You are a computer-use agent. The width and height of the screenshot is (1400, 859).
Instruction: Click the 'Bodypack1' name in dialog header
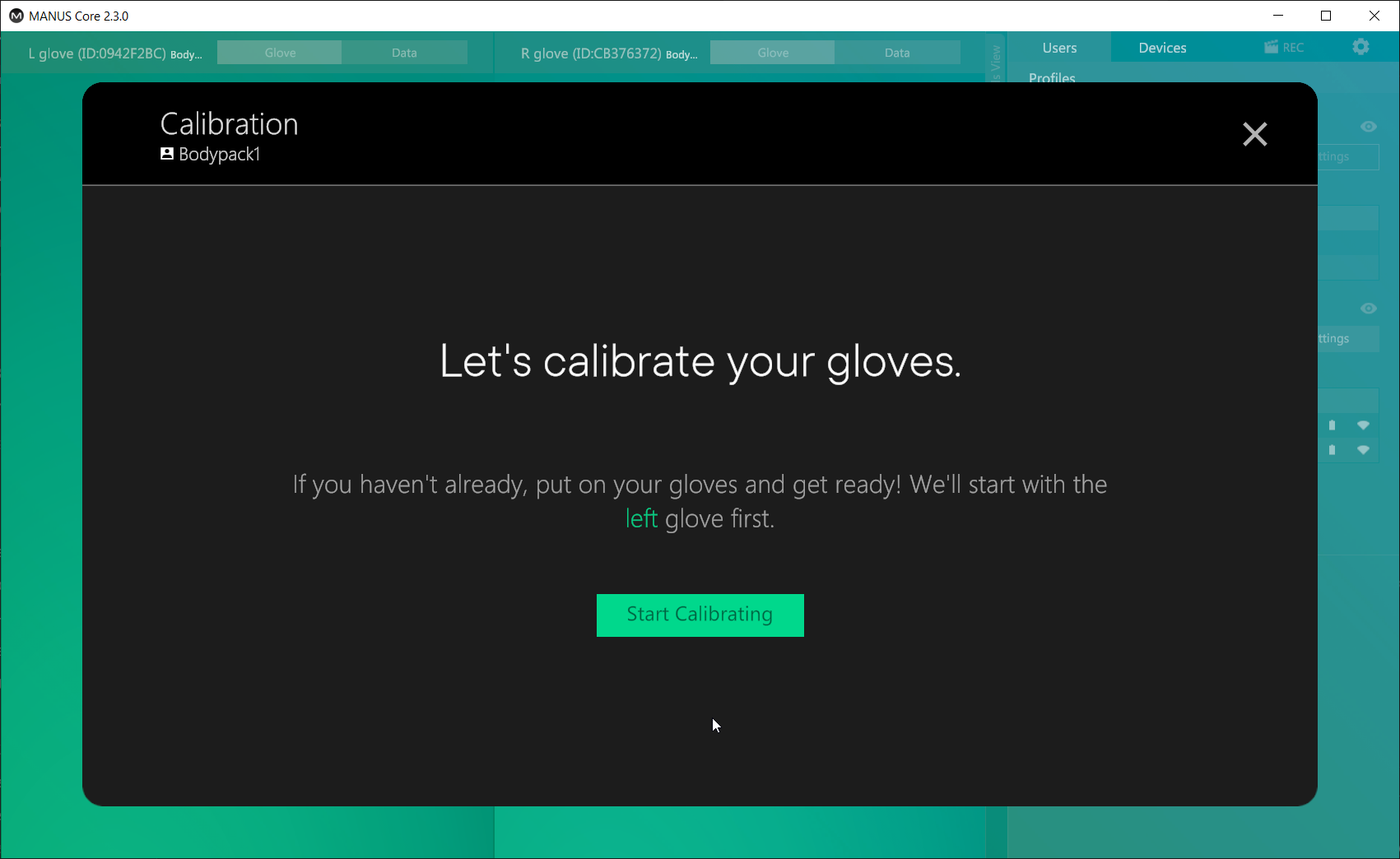click(x=219, y=155)
